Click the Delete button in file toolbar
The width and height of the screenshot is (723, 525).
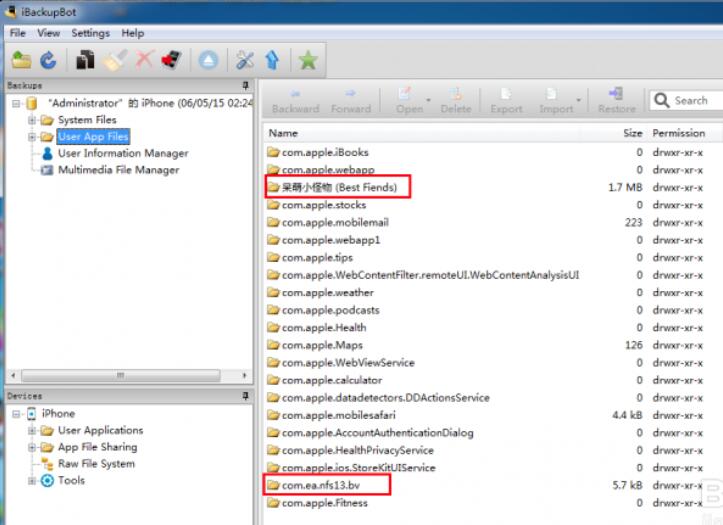(456, 101)
